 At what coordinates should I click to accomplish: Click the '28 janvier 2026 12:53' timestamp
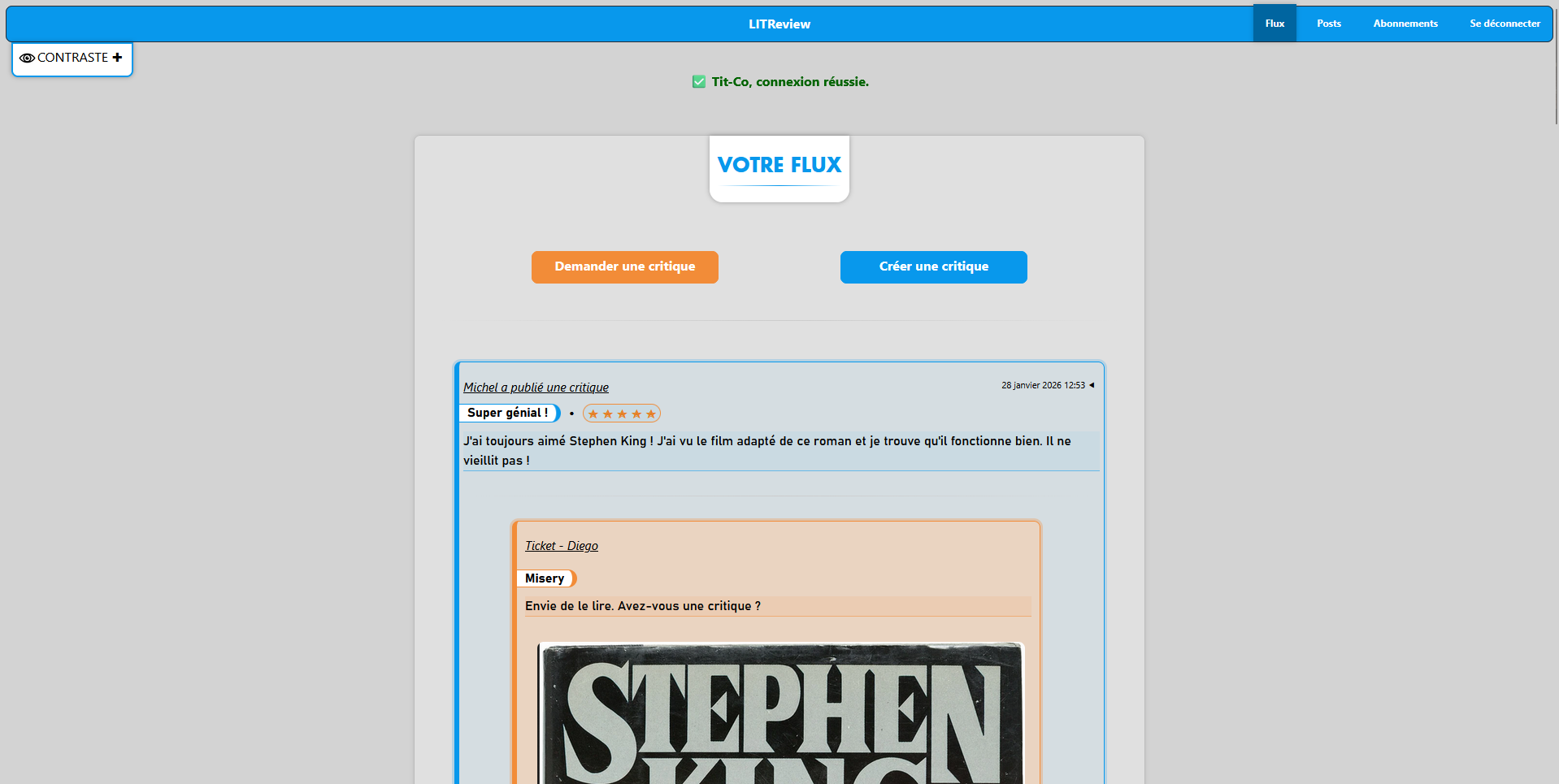[x=1042, y=385]
